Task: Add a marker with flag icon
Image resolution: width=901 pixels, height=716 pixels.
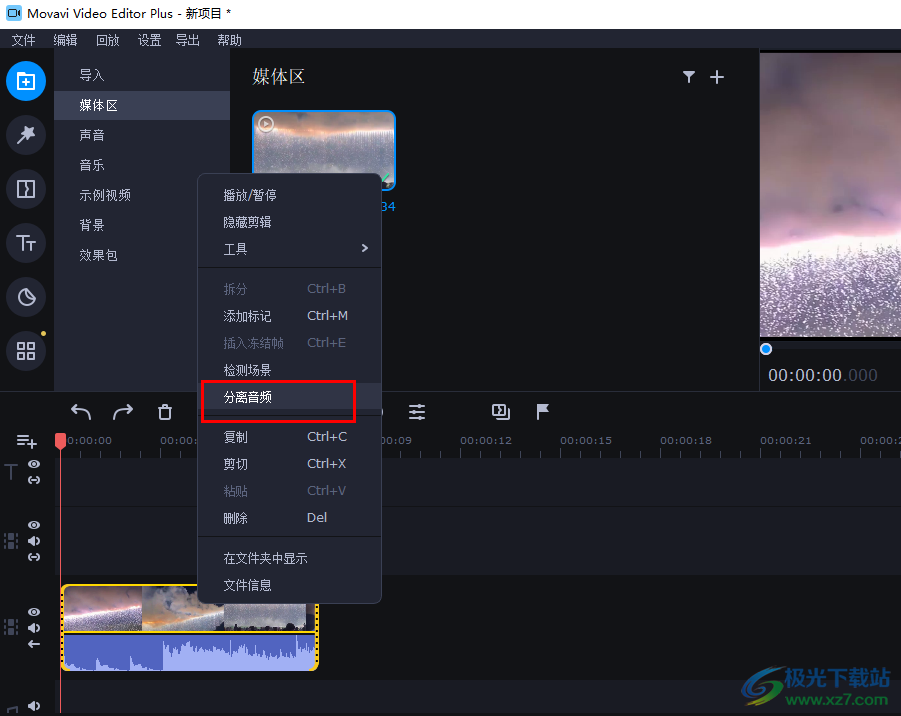Action: (542, 411)
